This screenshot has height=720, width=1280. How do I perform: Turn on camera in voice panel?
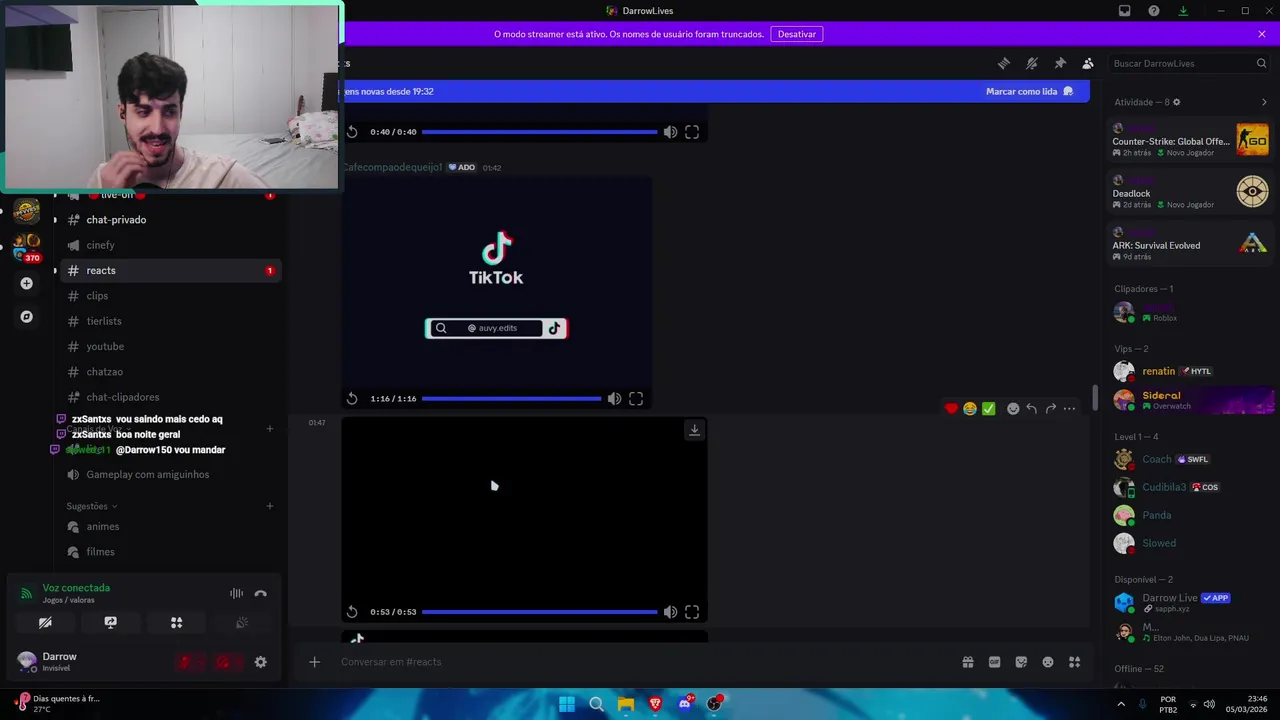click(45, 622)
